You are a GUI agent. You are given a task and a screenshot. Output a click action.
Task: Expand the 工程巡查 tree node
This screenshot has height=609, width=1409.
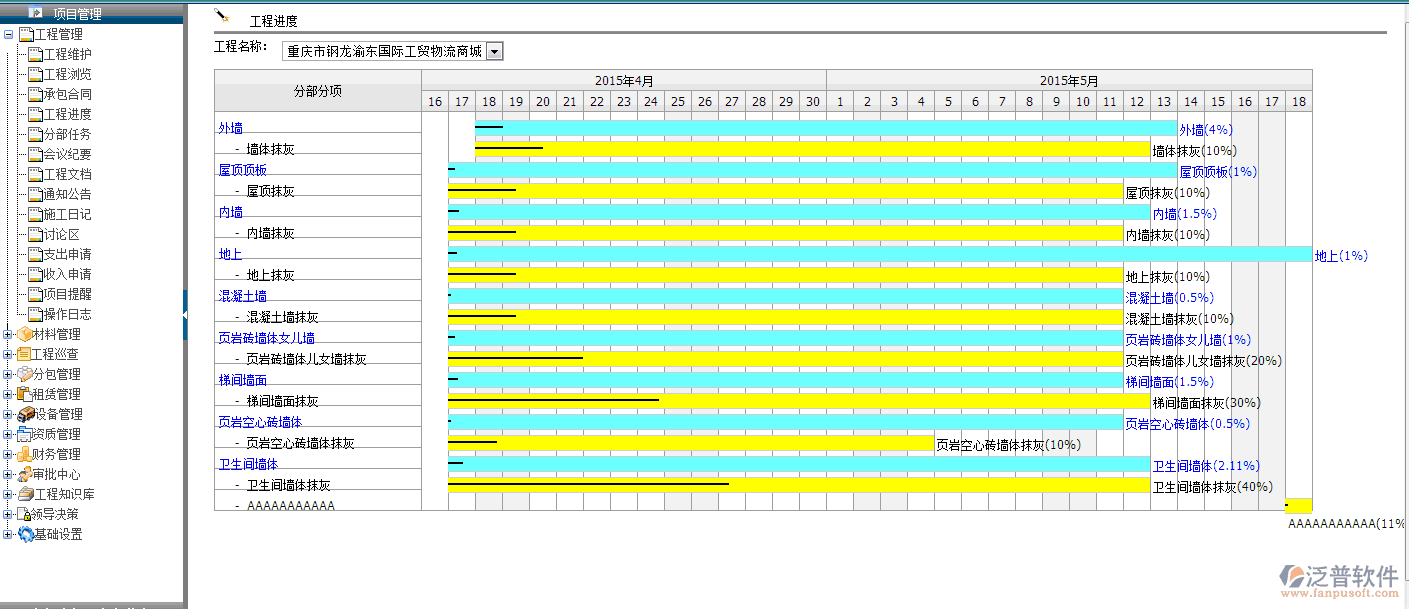(8, 354)
